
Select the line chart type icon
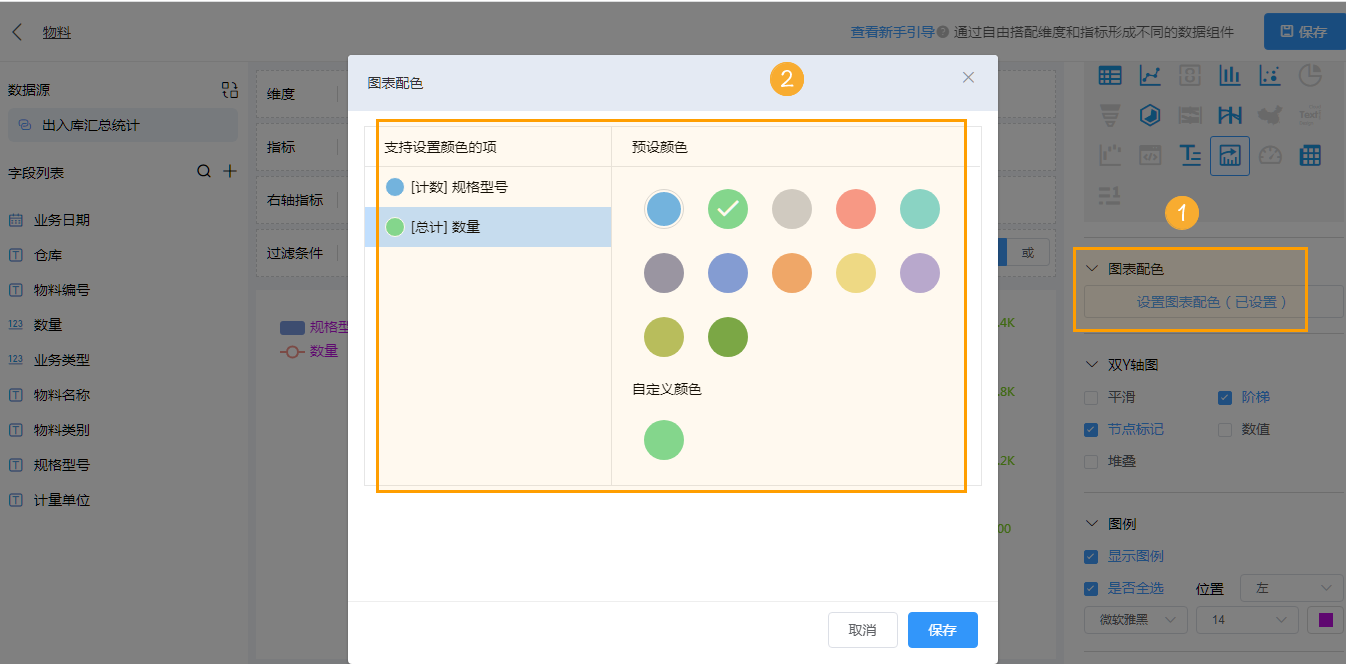1150,76
